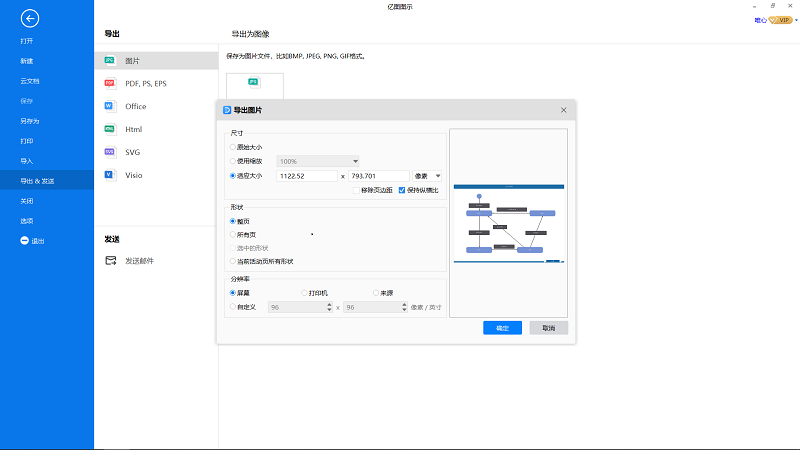Pick the Html export icon
Image resolution: width=800 pixels, height=450 pixels.
(110, 129)
